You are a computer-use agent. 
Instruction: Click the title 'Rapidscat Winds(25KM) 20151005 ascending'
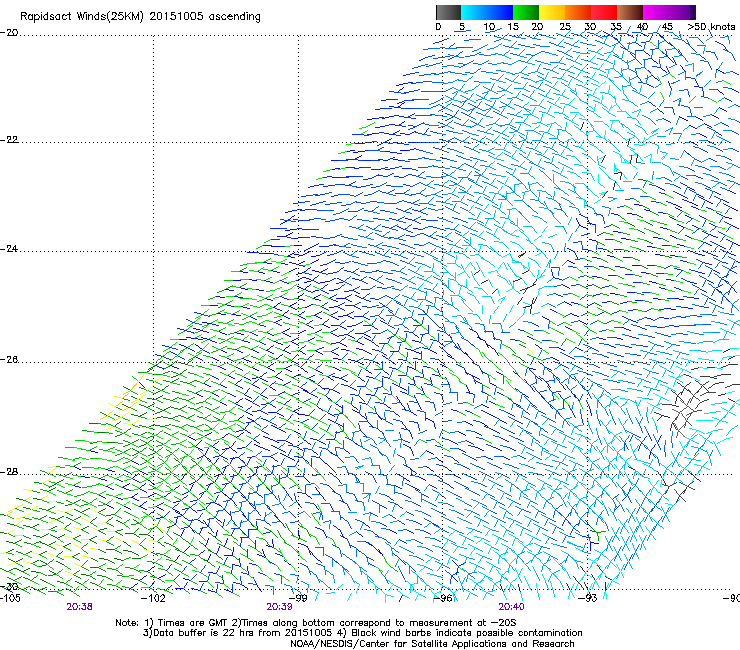point(140,17)
